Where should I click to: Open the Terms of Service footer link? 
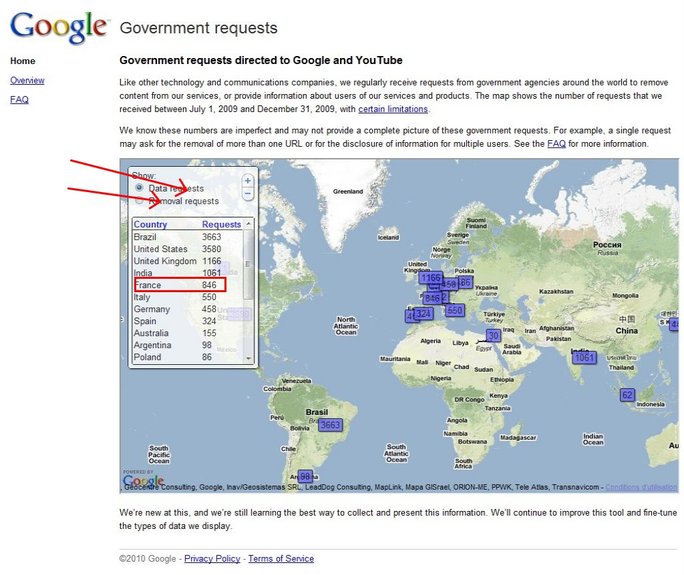point(281,558)
